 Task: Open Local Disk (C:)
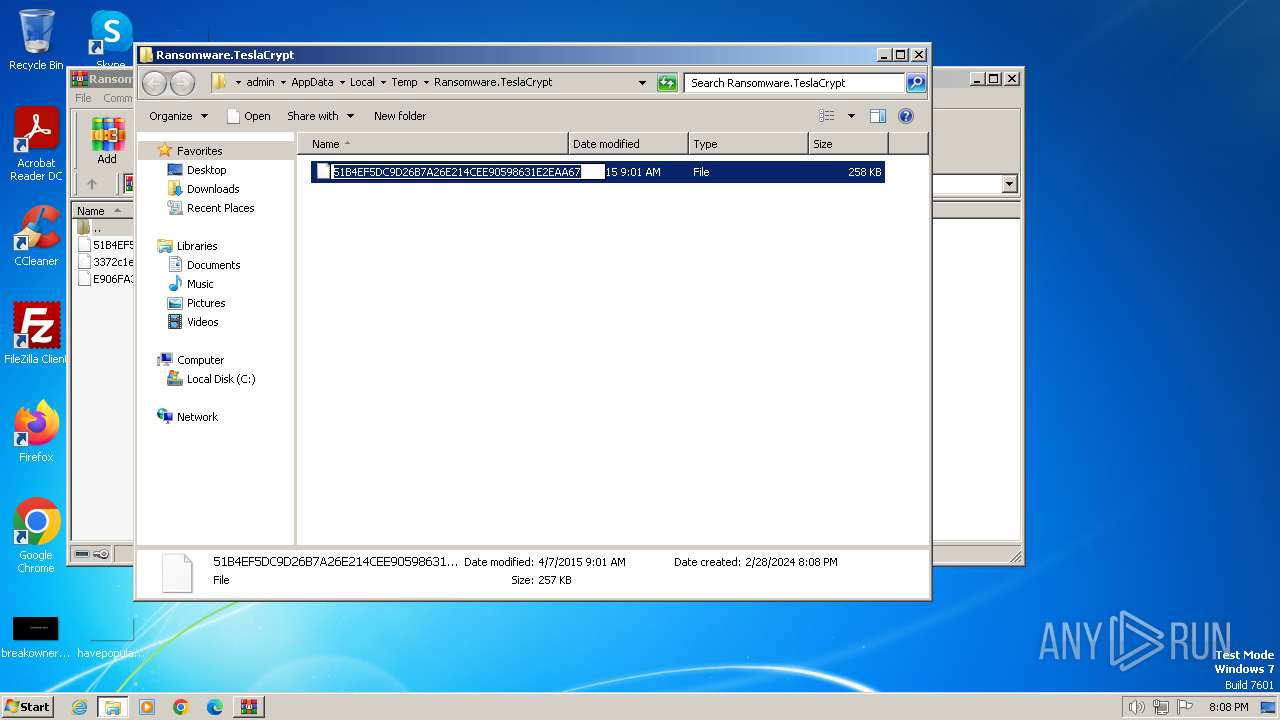coord(221,379)
